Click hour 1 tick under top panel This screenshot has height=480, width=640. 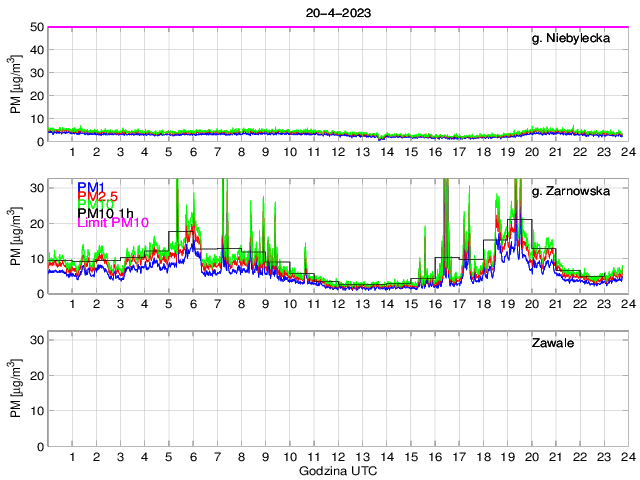point(72,152)
